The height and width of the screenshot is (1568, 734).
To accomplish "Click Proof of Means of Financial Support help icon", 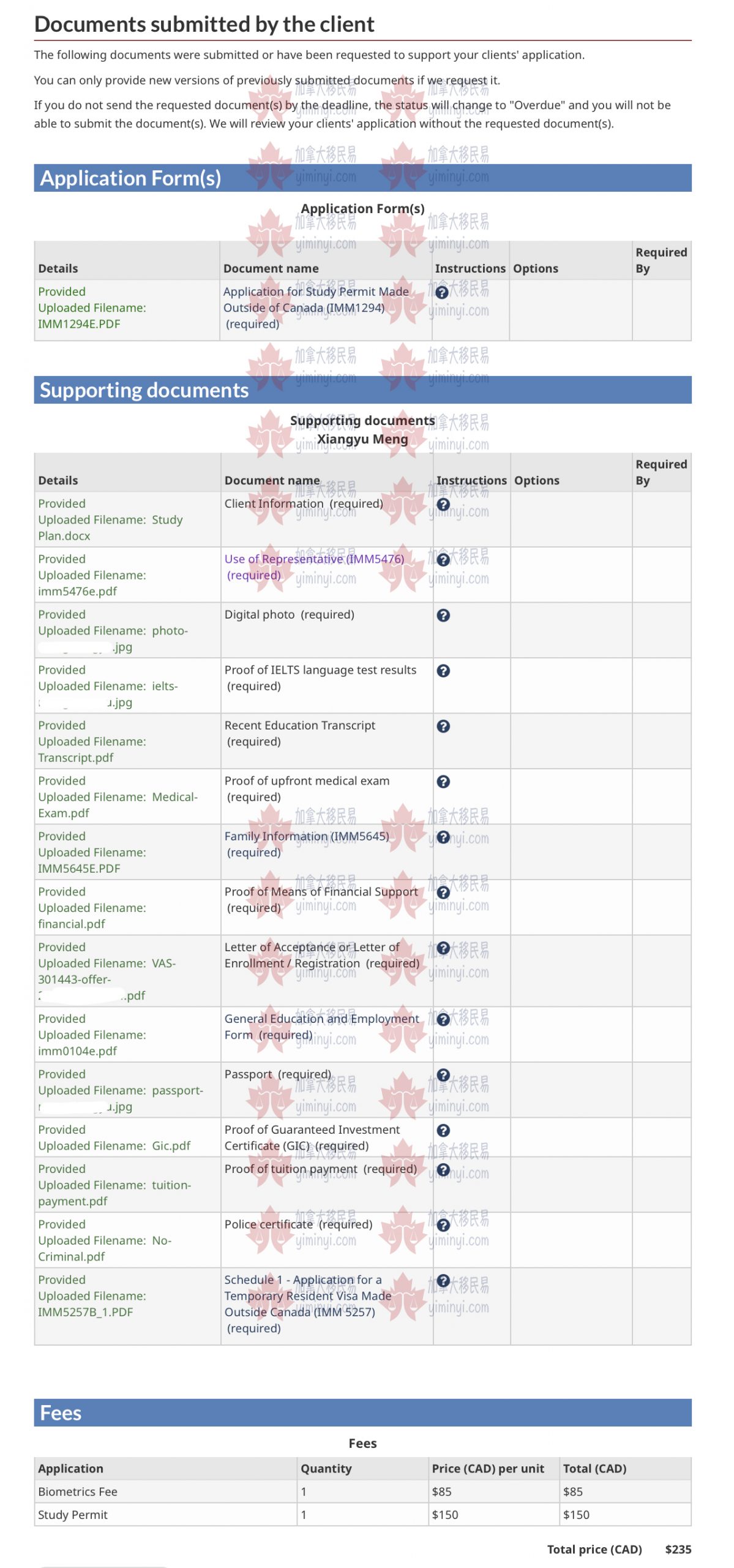I will point(443,893).
